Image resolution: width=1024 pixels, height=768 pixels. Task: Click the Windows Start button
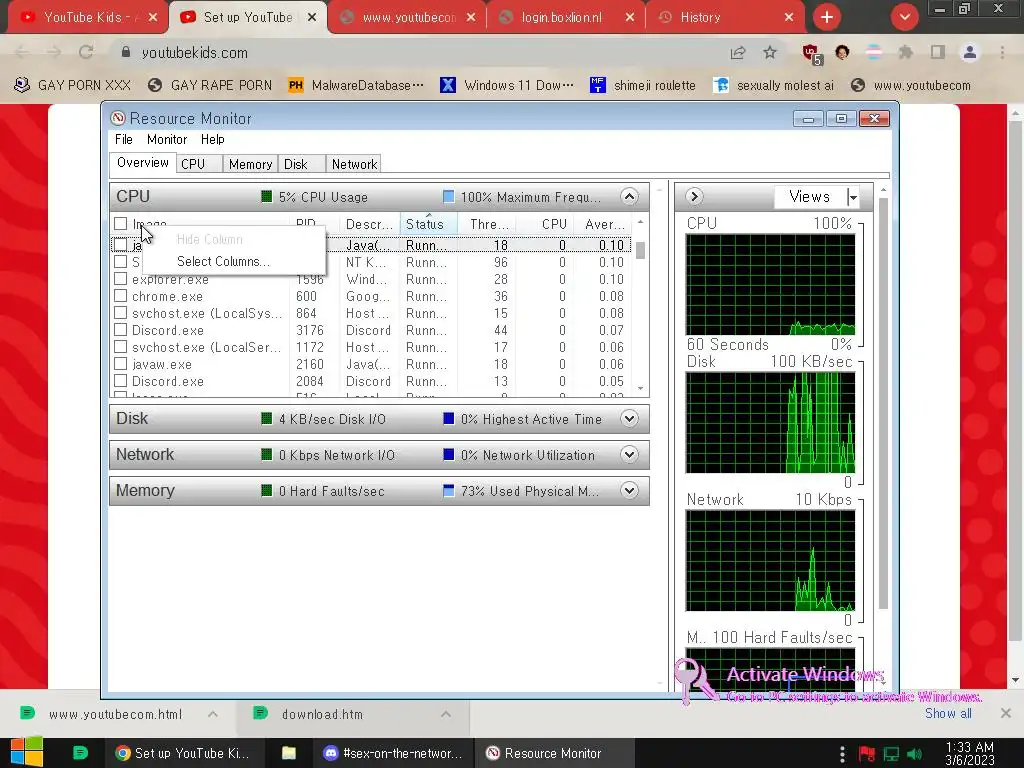[x=27, y=752]
